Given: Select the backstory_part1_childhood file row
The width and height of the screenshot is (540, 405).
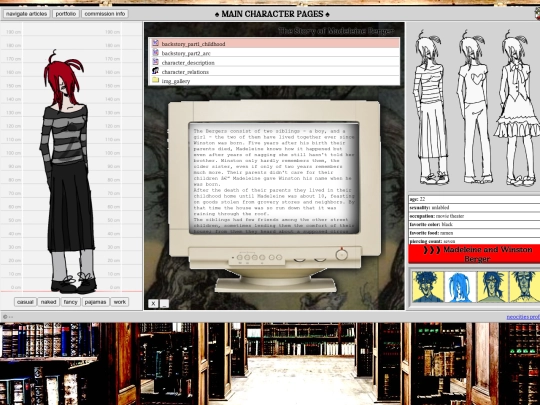Looking at the screenshot, I should tap(274, 43).
